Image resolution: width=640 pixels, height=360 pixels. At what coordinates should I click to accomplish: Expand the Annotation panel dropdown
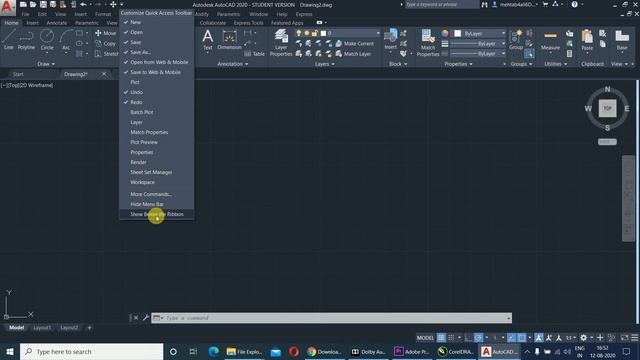pyautogui.click(x=233, y=64)
